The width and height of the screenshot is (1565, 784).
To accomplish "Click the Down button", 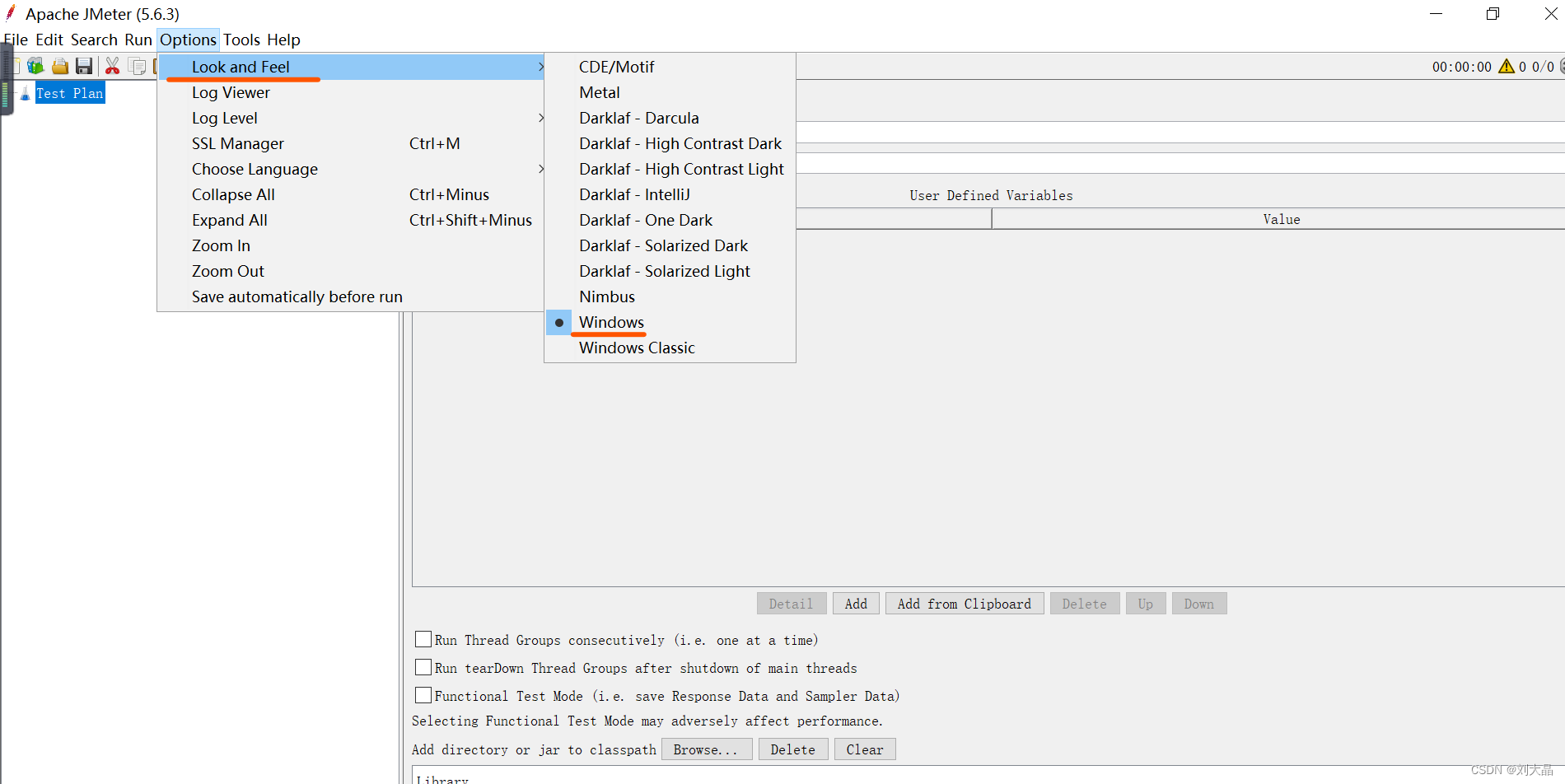I will (1199, 604).
